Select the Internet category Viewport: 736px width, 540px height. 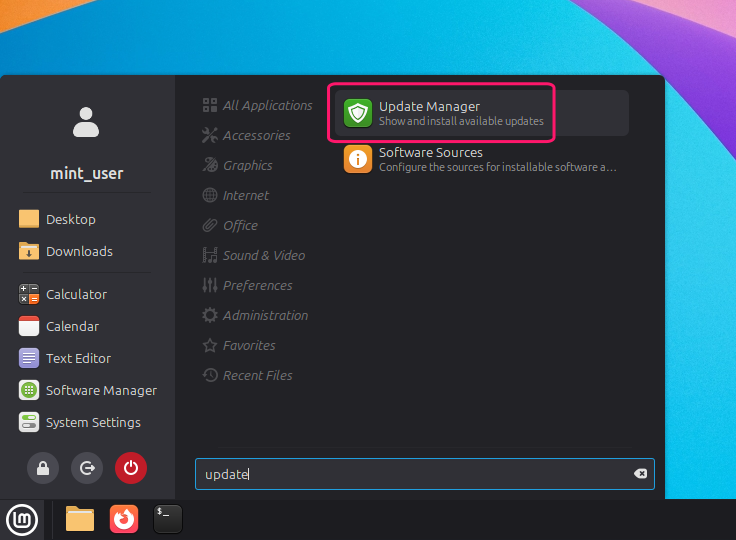[236, 195]
